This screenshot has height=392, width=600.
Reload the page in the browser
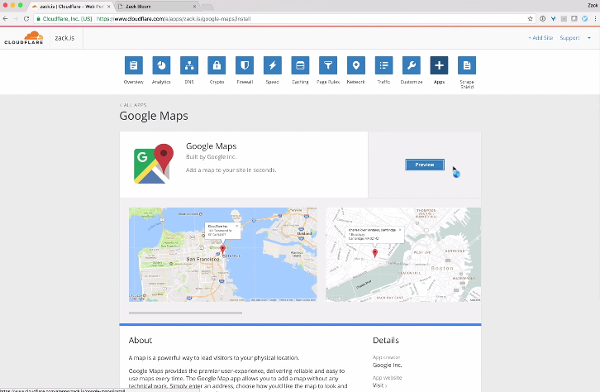[26, 18]
